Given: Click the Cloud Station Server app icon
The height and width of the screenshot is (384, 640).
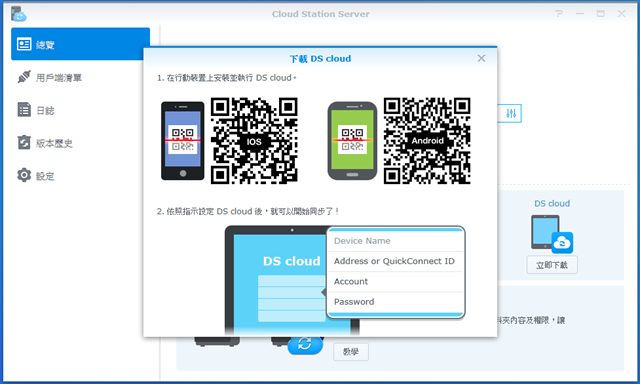Looking at the screenshot, I should pyautogui.click(x=18, y=14).
